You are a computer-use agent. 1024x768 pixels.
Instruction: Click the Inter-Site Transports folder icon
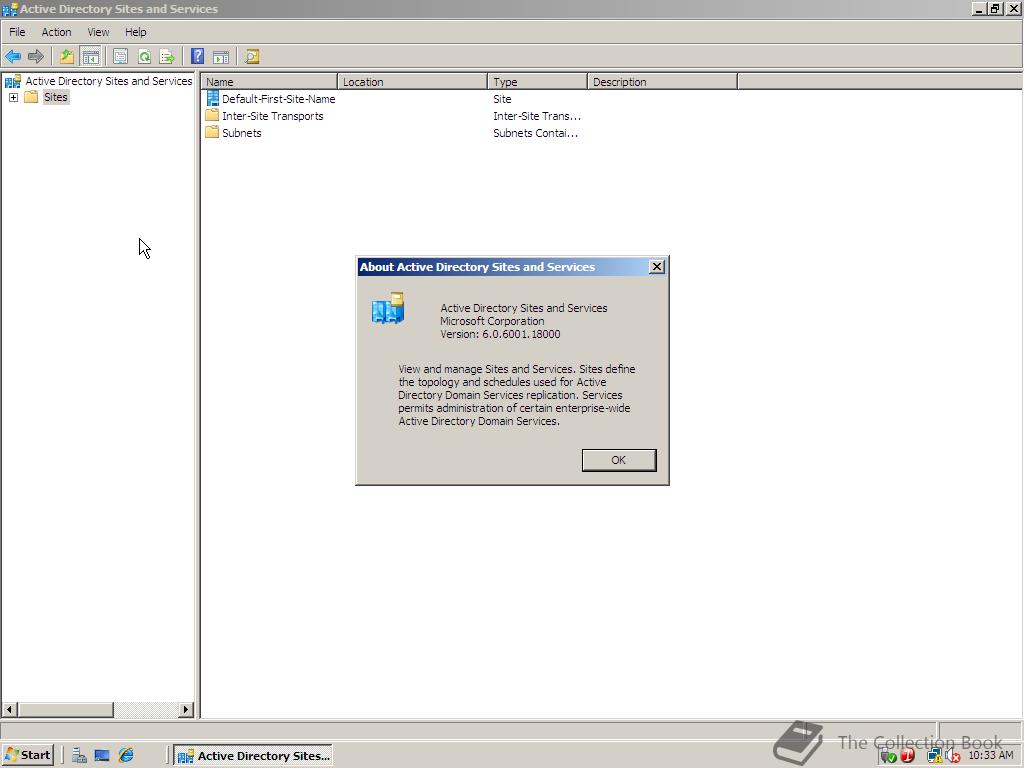[x=212, y=116]
